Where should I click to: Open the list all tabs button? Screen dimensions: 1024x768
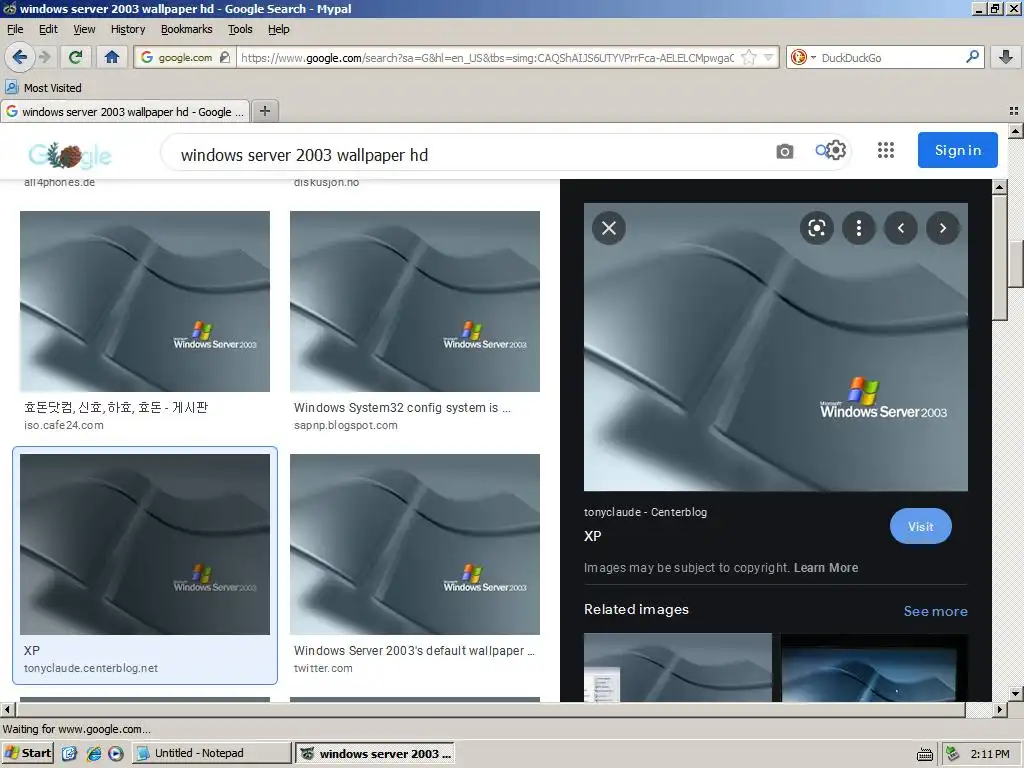[1014, 112]
